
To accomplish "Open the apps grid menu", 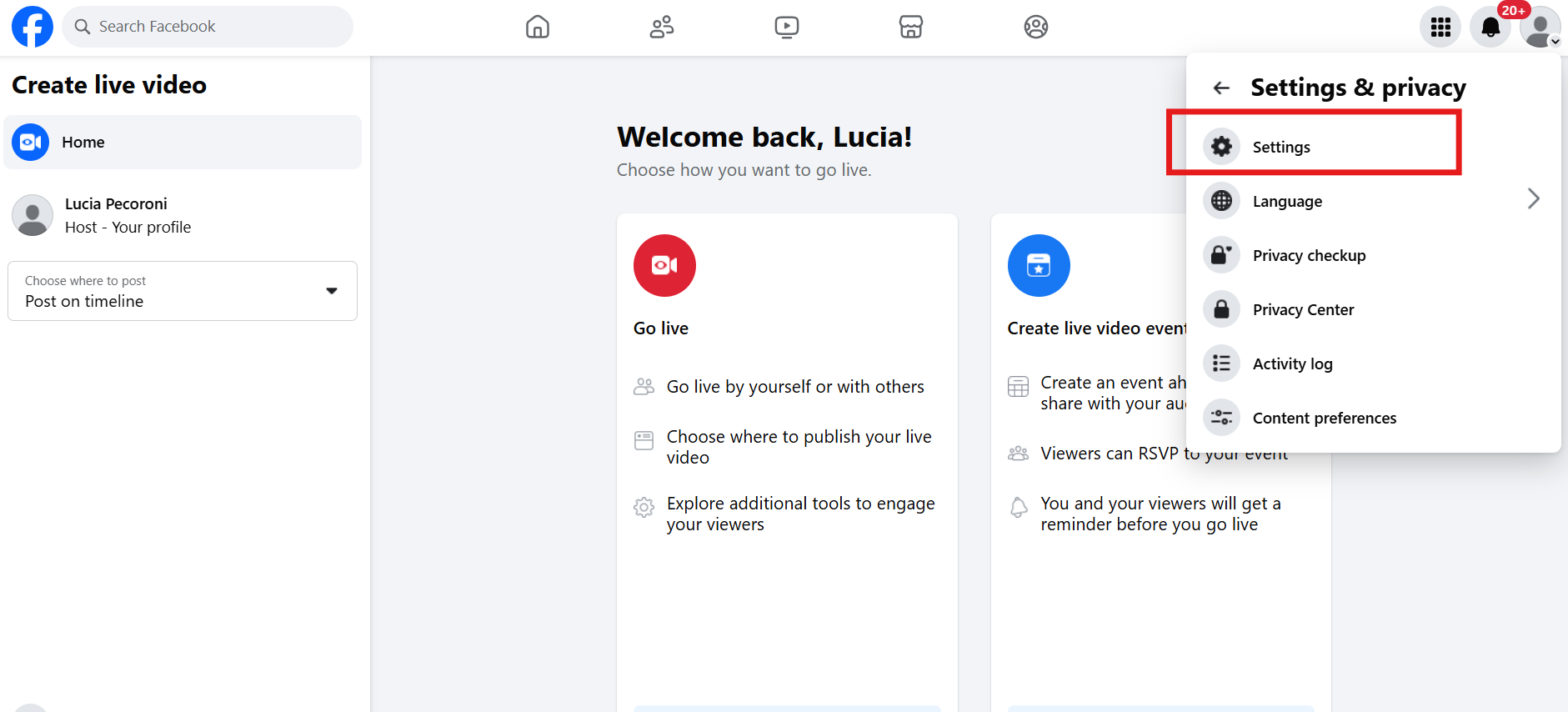I will 1440,28.
